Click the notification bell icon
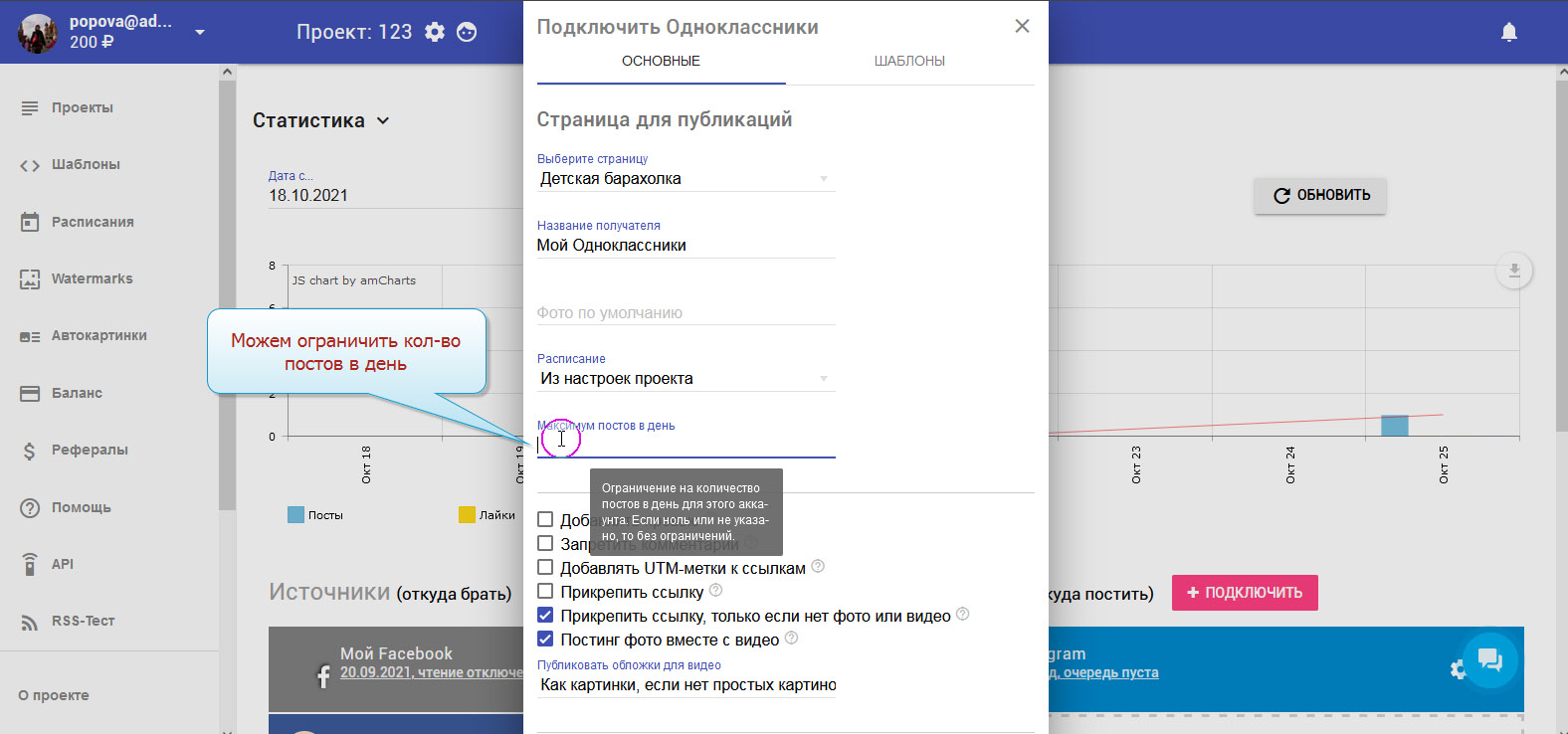 (x=1508, y=33)
